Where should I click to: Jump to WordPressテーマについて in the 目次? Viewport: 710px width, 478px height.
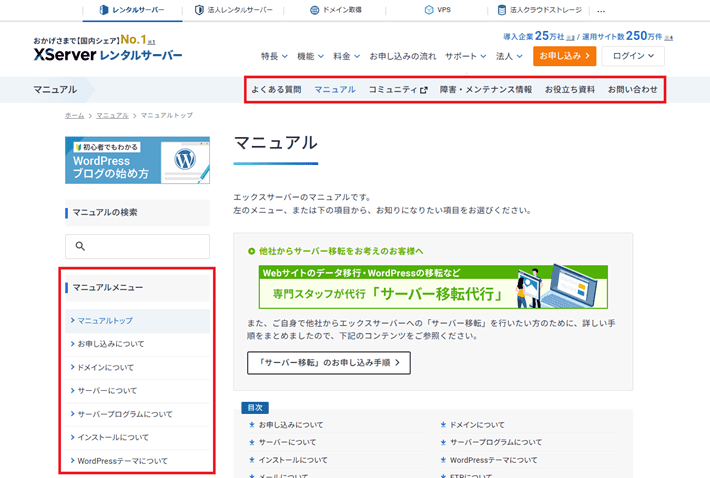[494, 460]
